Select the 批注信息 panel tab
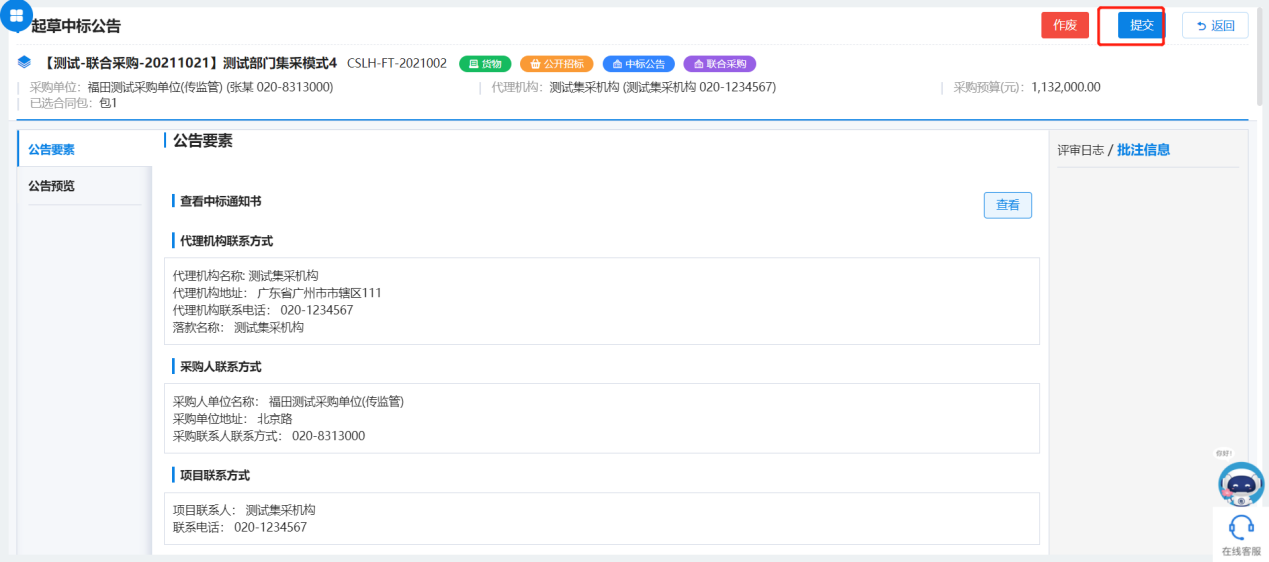Image resolution: width=1269 pixels, height=562 pixels. [x=1143, y=150]
